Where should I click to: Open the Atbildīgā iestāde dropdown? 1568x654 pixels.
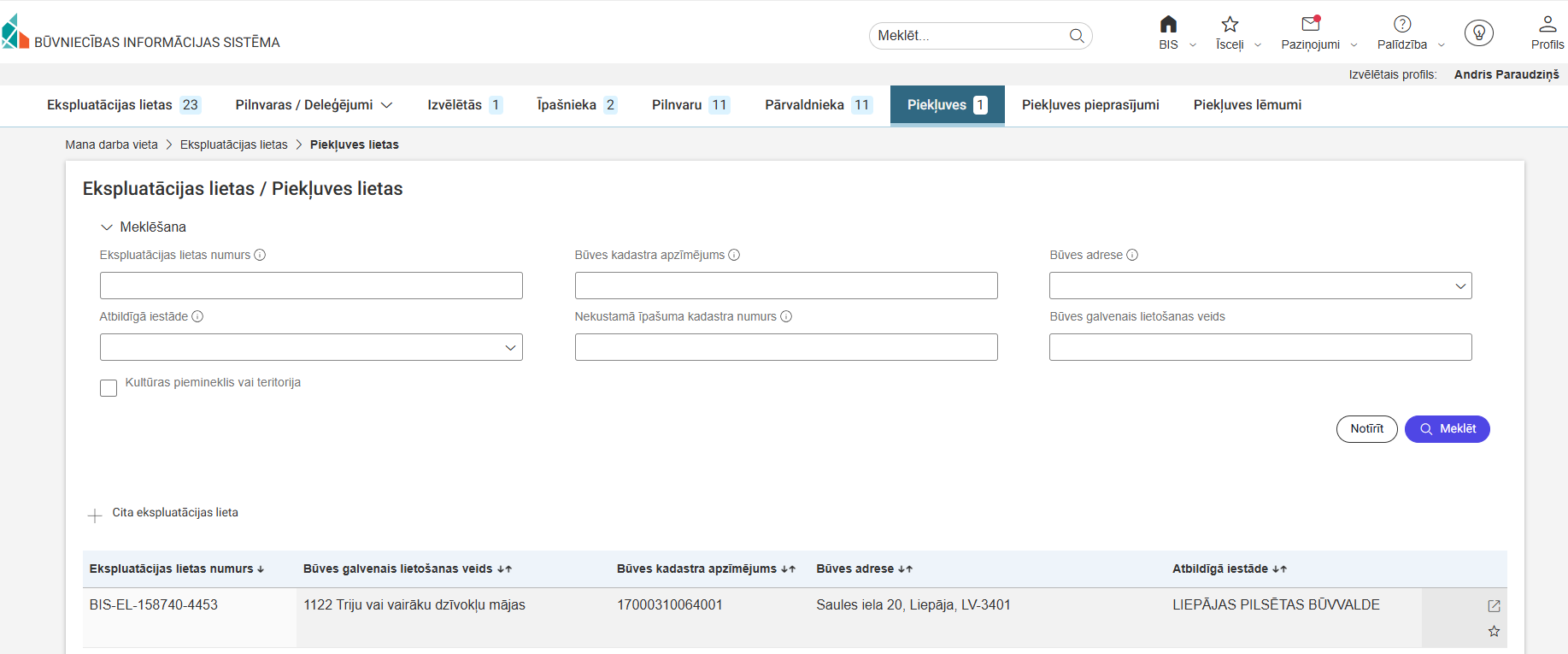click(x=510, y=348)
